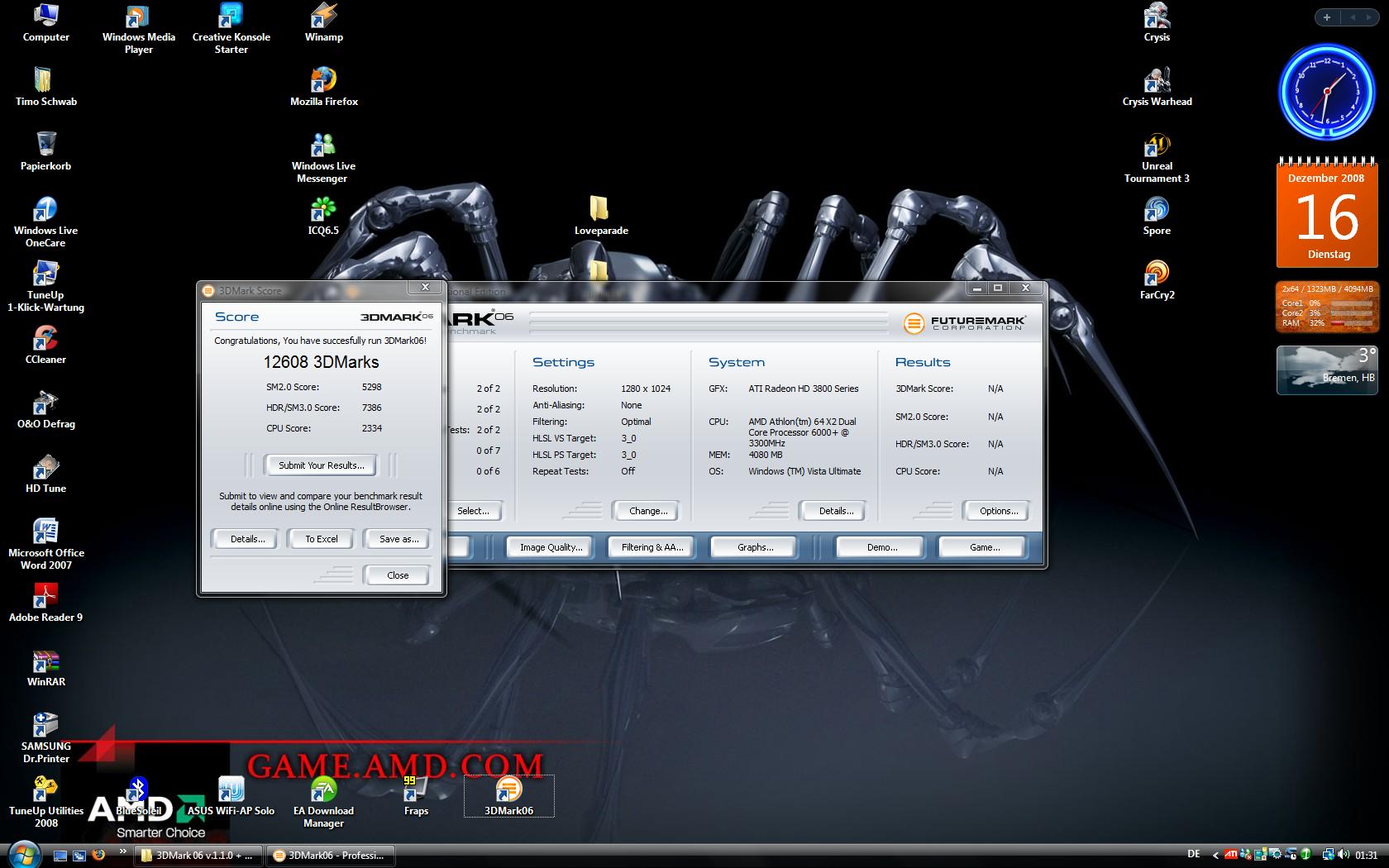Launch CCleaner desktop shortcut
The image size is (1389, 868).
coord(45,345)
